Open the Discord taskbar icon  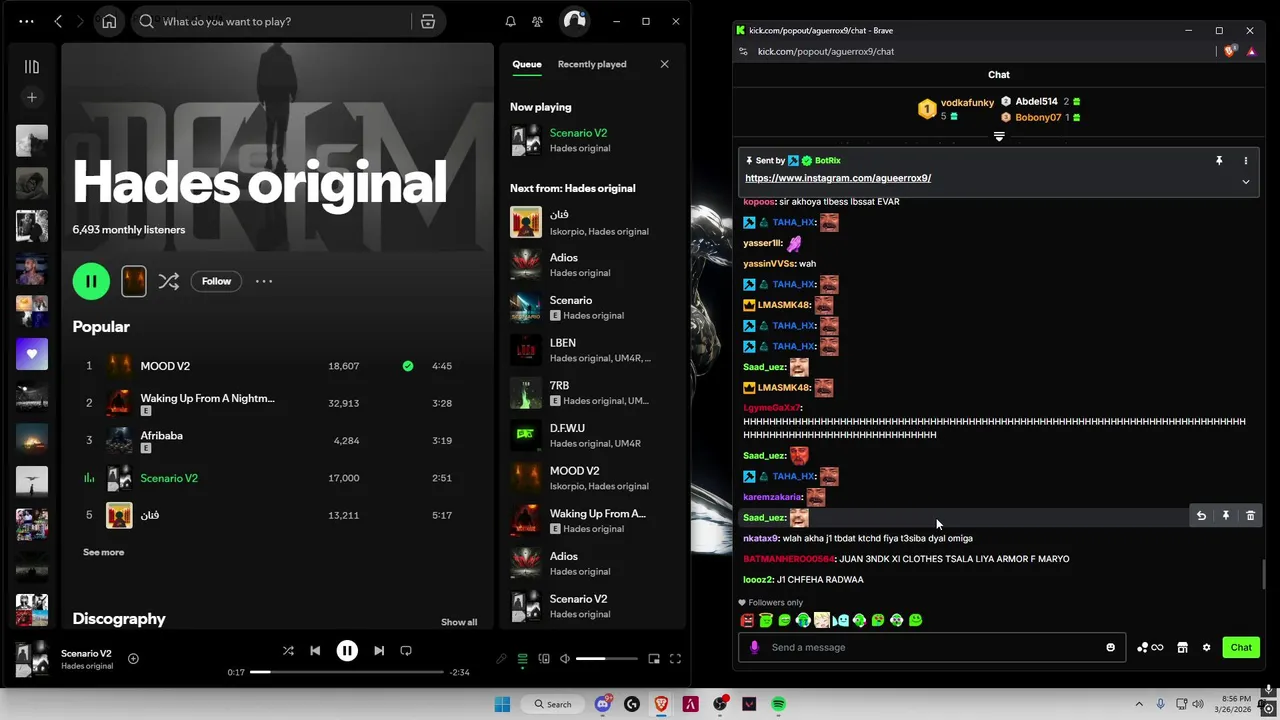(x=603, y=704)
